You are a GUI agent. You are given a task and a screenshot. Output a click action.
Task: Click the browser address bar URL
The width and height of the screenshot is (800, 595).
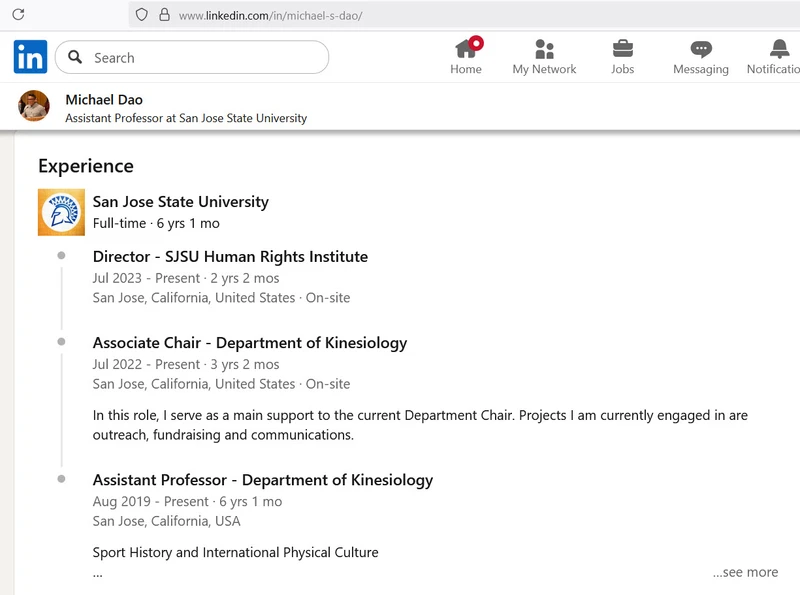pyautogui.click(x=270, y=16)
